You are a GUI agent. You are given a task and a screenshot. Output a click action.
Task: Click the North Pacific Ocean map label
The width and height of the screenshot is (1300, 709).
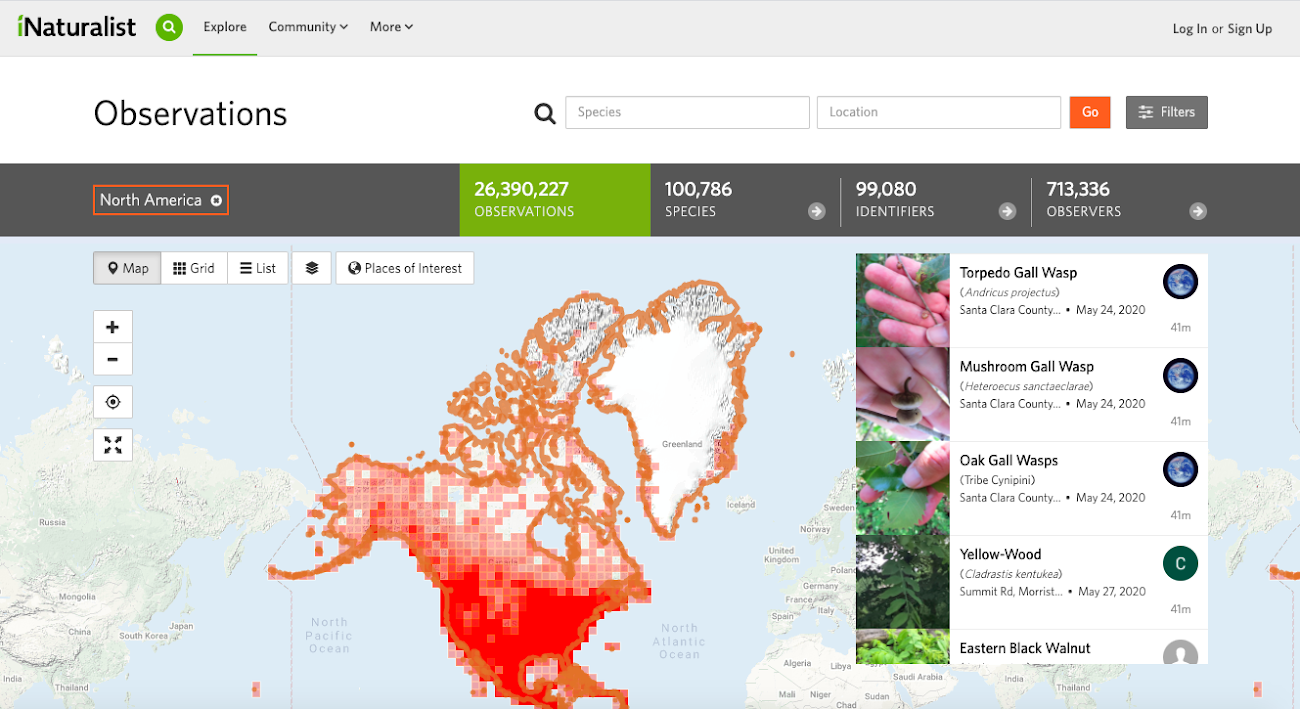(329, 635)
